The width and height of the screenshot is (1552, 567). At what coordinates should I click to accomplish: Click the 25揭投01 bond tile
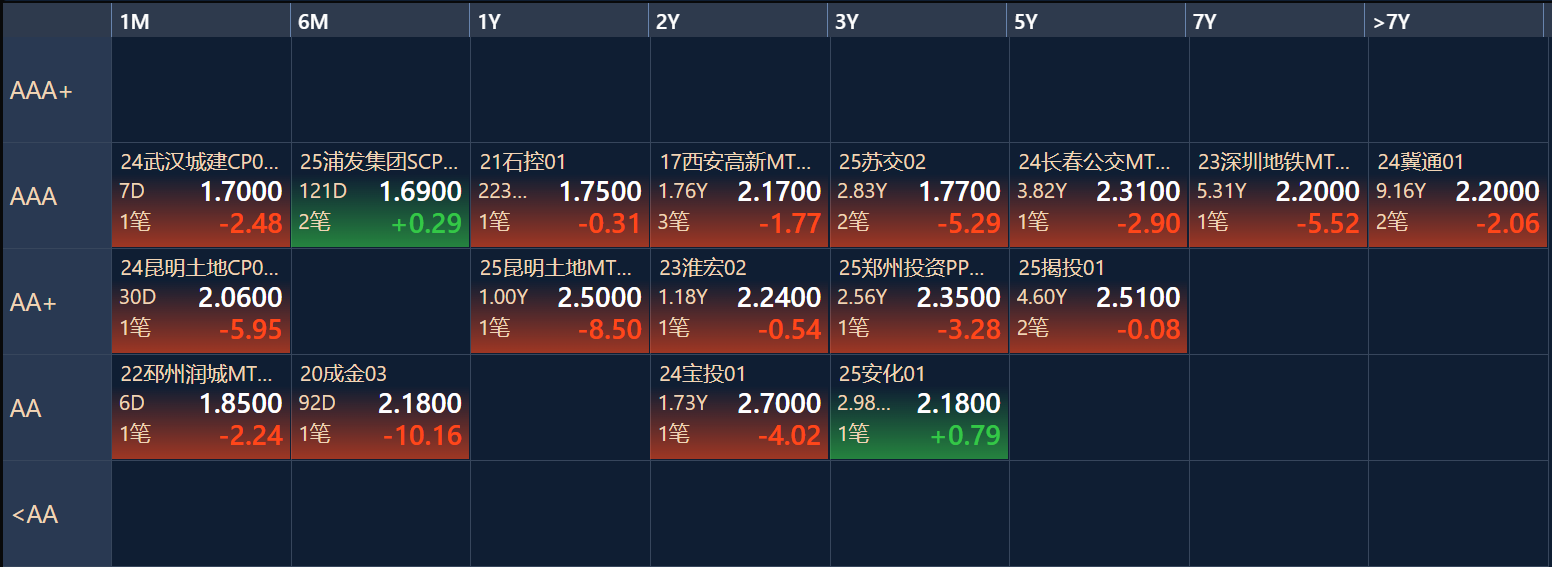click(x=1098, y=301)
